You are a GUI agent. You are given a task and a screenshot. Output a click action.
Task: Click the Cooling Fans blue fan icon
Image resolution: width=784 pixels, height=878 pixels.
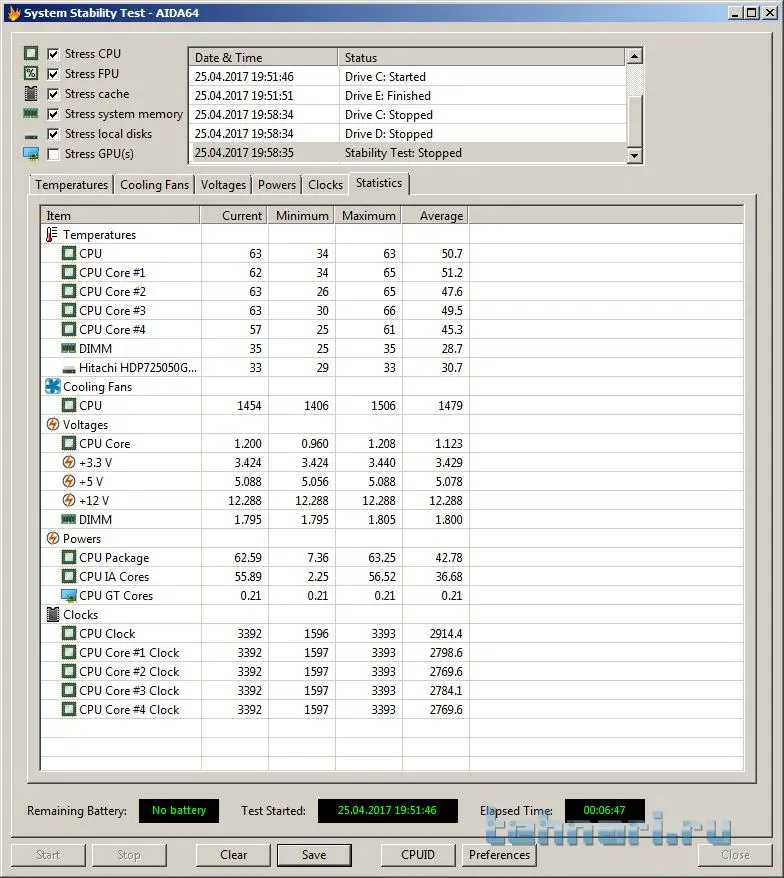(x=52, y=387)
